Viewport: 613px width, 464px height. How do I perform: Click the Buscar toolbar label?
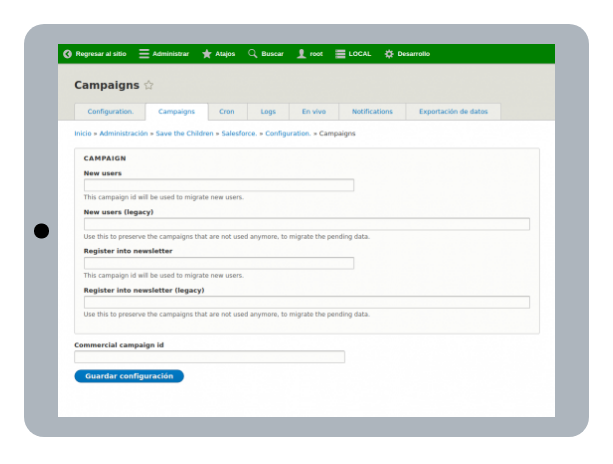272,54
